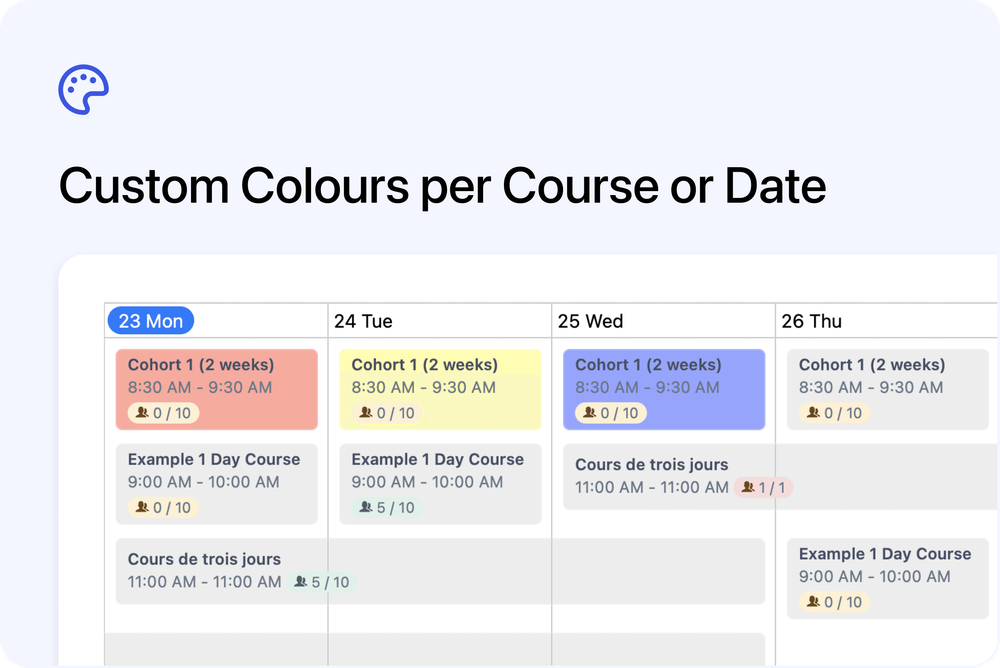Click the 0 / 10 capacity badge on Tuesday's Cohort 1

click(x=386, y=412)
